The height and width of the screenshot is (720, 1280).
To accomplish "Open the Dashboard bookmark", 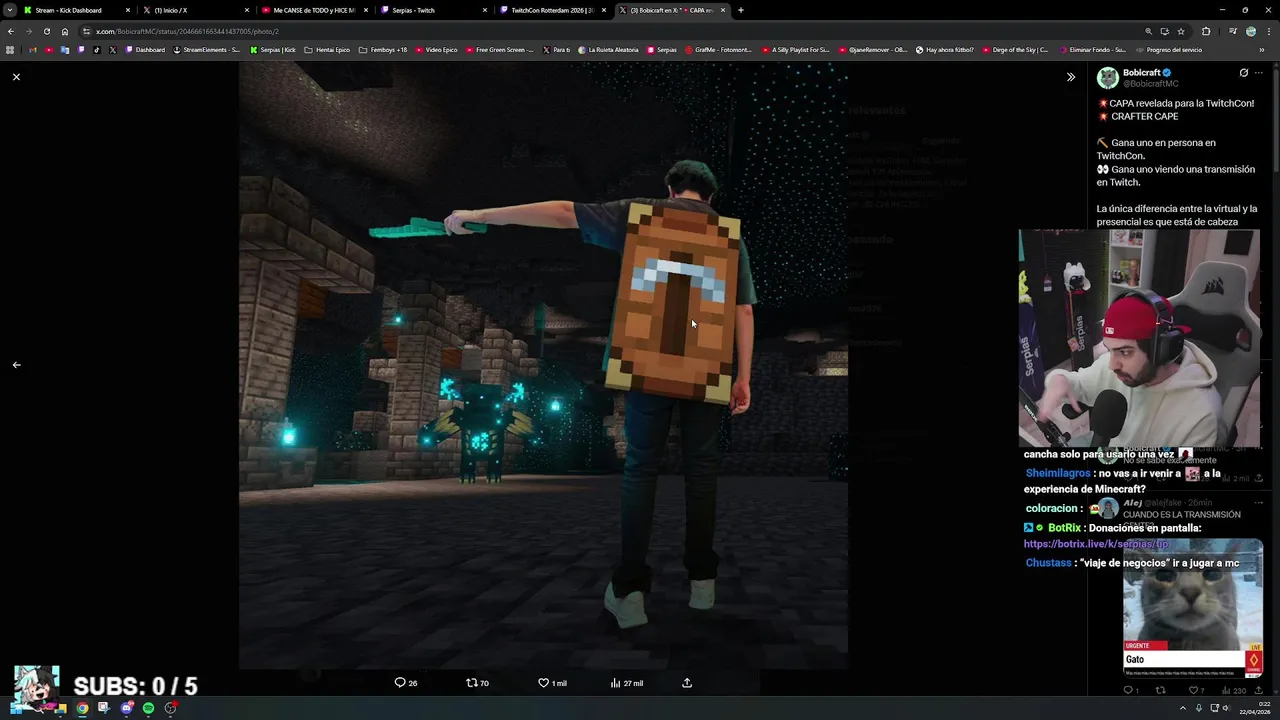I will click(145, 50).
